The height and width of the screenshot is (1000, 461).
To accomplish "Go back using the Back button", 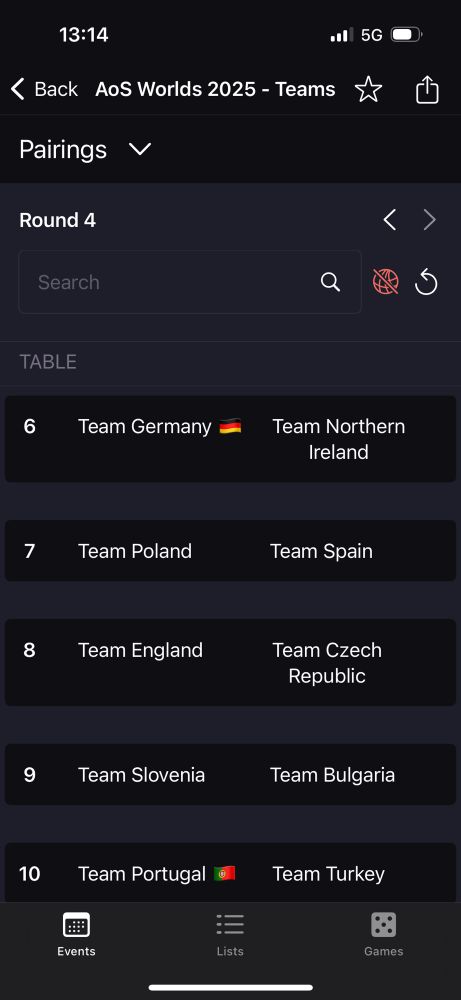I will [44, 89].
